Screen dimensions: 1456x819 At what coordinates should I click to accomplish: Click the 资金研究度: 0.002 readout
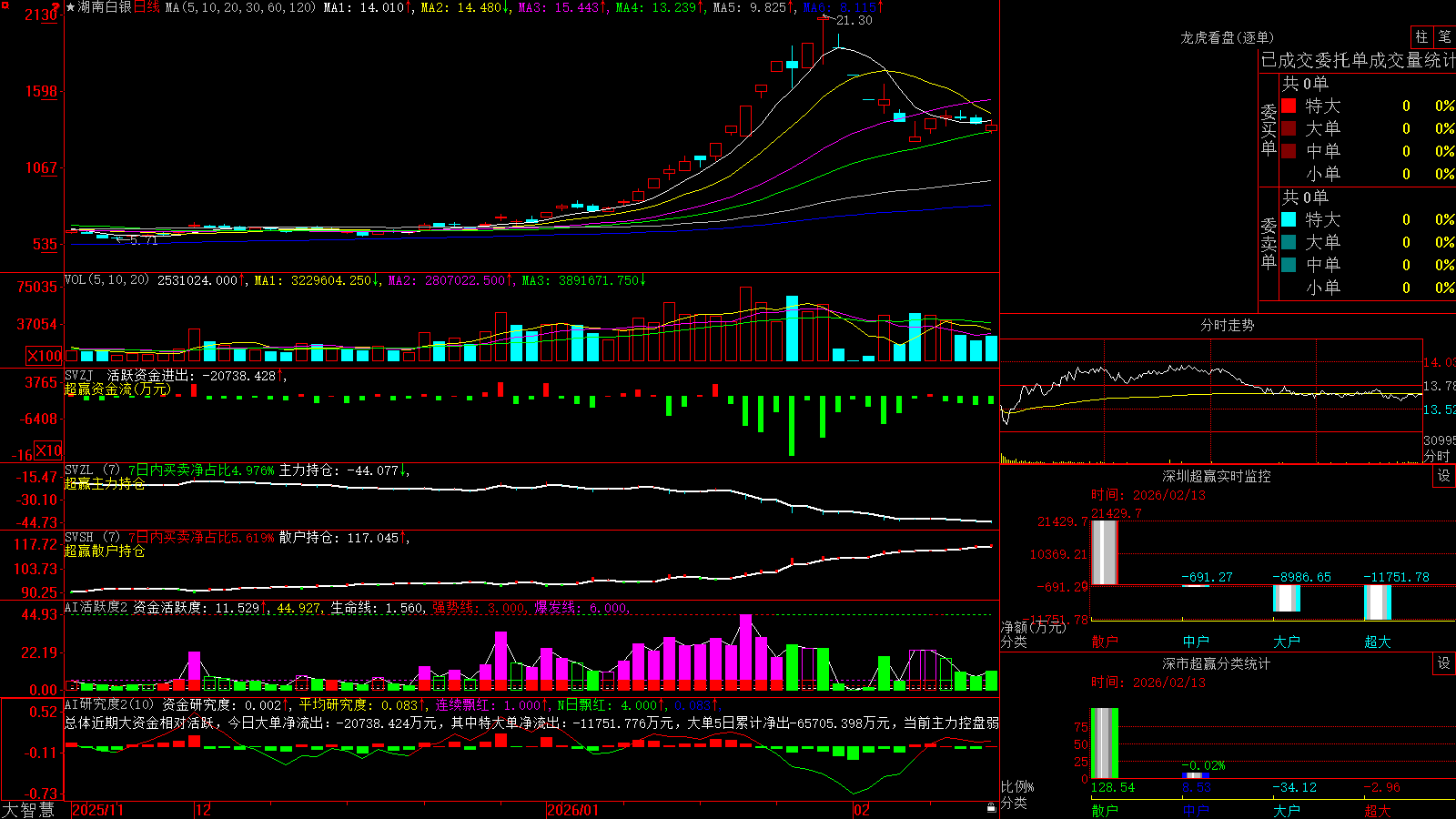pos(227,704)
